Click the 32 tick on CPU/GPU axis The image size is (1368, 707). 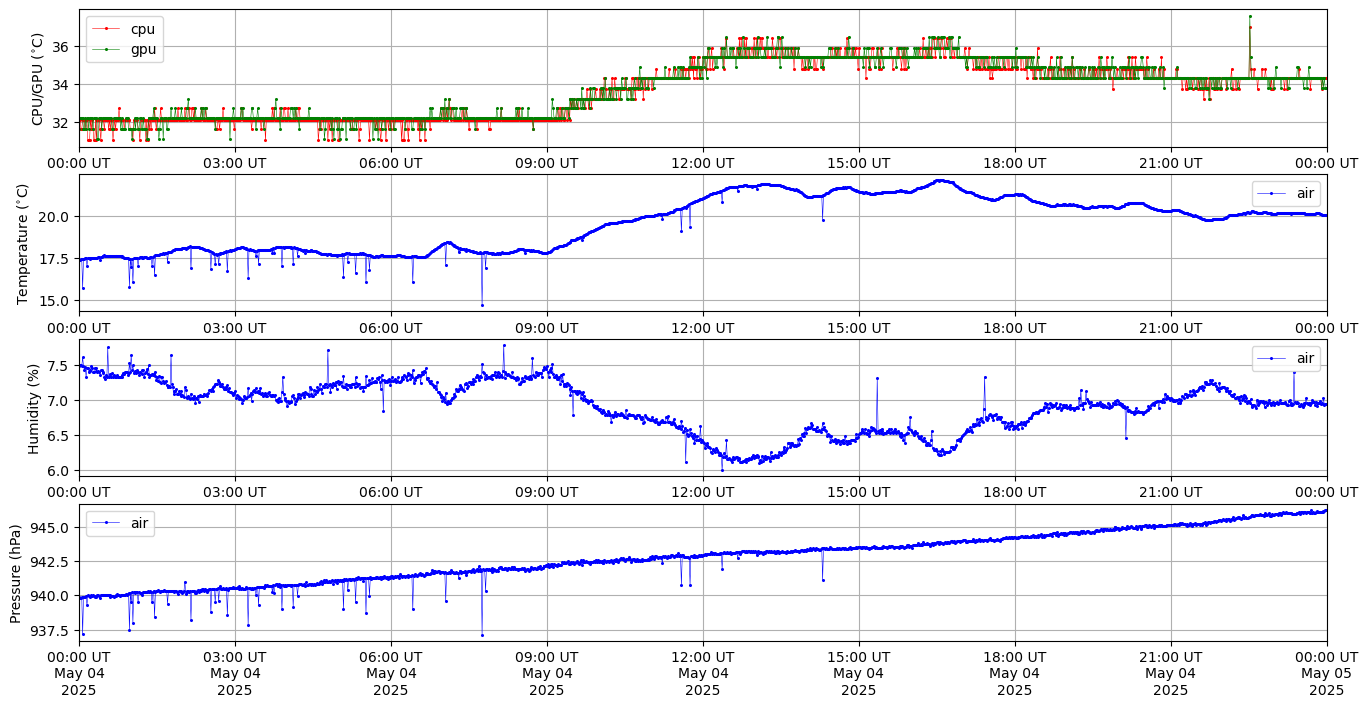pyautogui.click(x=61, y=123)
